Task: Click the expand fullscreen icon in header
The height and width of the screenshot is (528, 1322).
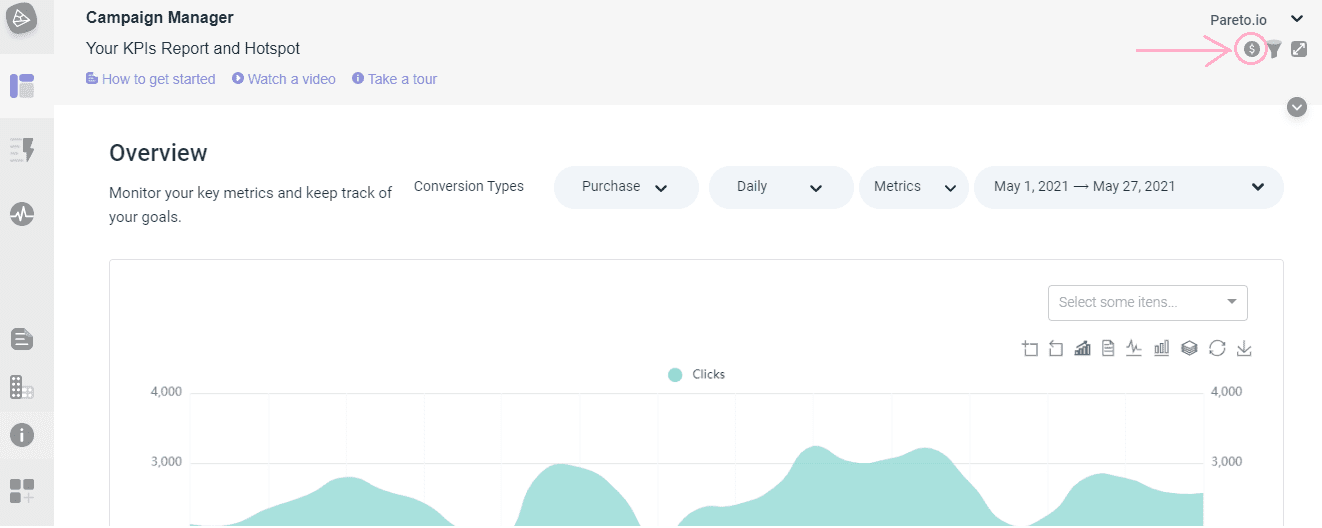Action: click(1299, 48)
